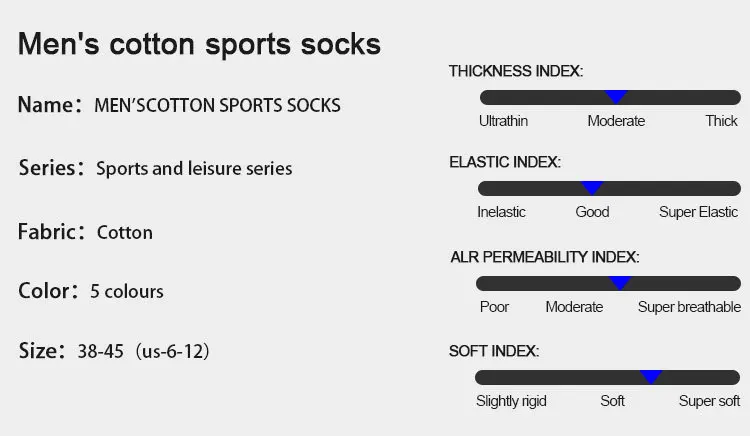Image resolution: width=750 pixels, height=436 pixels.
Task: Click the Sports and leisure series text
Action: pyautogui.click(x=194, y=168)
